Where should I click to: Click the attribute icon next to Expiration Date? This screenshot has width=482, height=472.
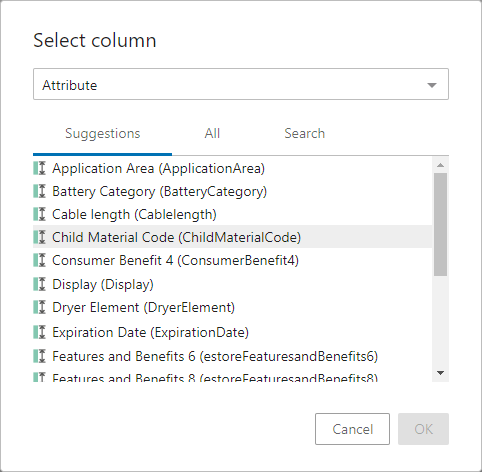point(39,332)
